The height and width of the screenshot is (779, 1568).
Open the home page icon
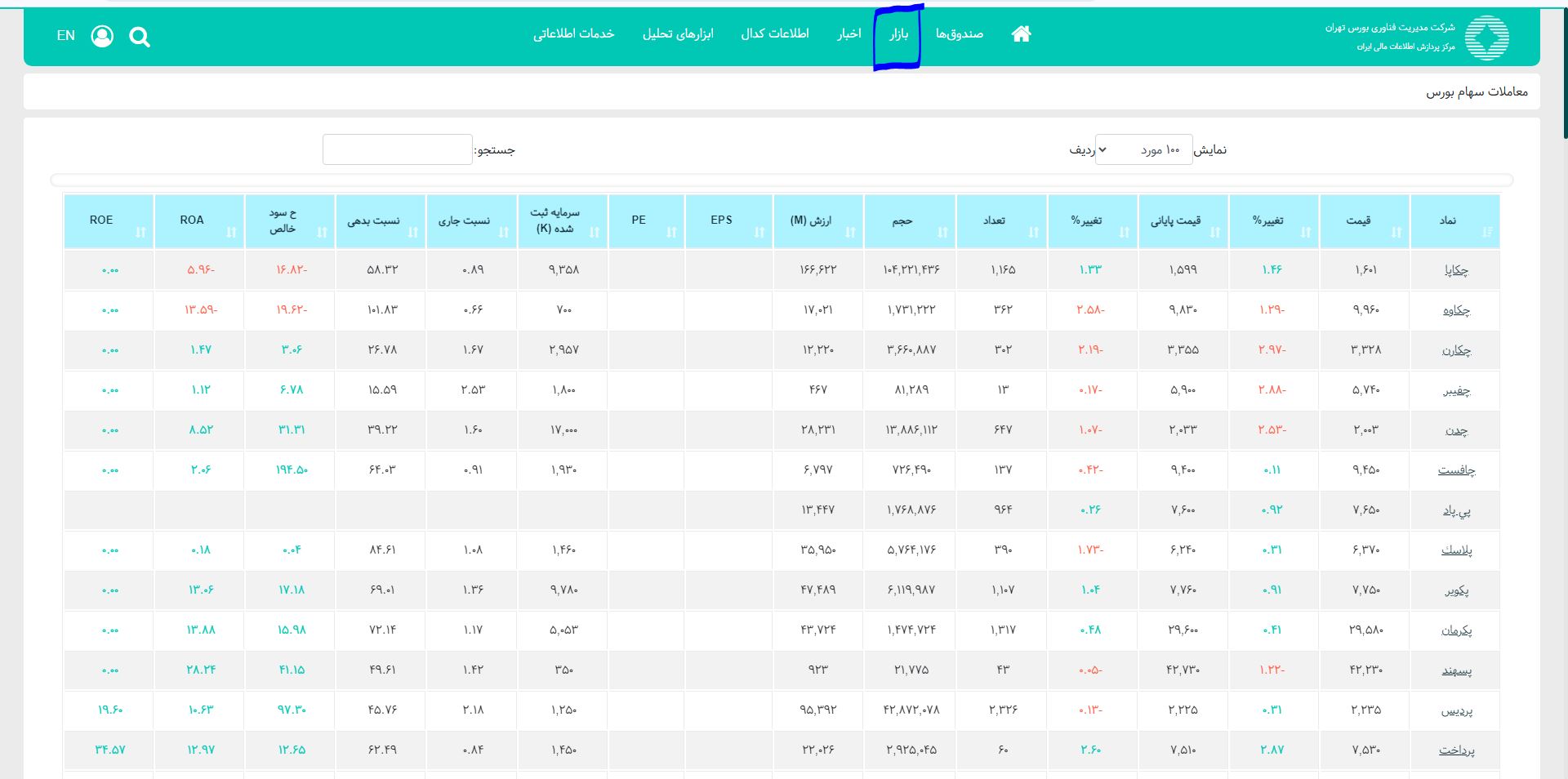1021,34
